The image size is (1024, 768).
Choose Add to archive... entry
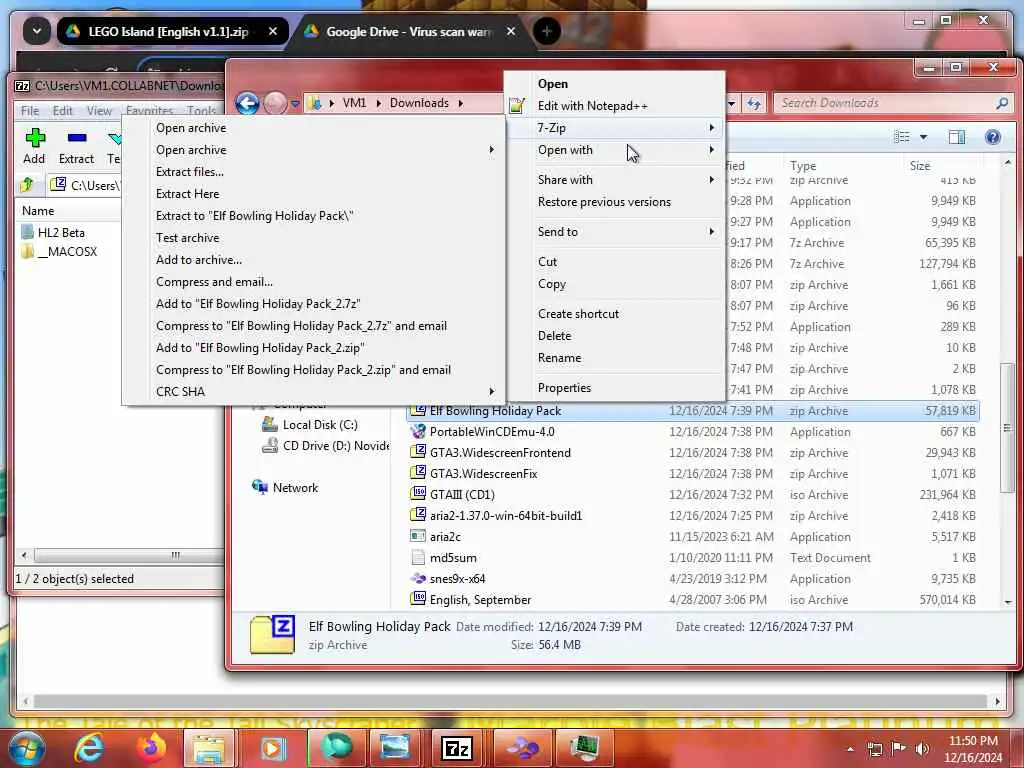click(x=313, y=260)
